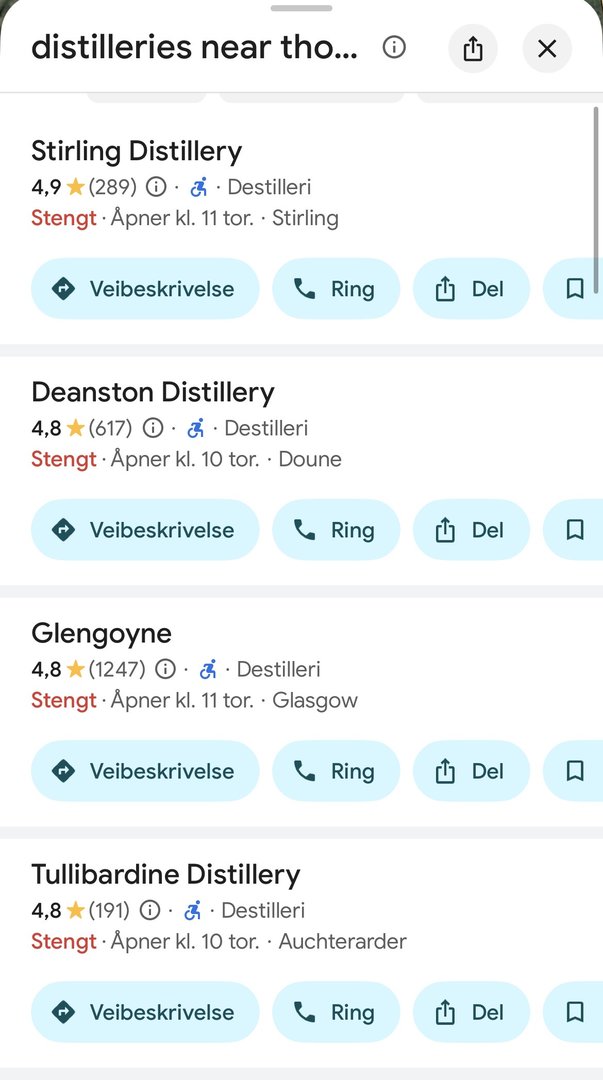Open the Tullibardine Distillery listing title
The height and width of the screenshot is (1080, 603).
(166, 874)
